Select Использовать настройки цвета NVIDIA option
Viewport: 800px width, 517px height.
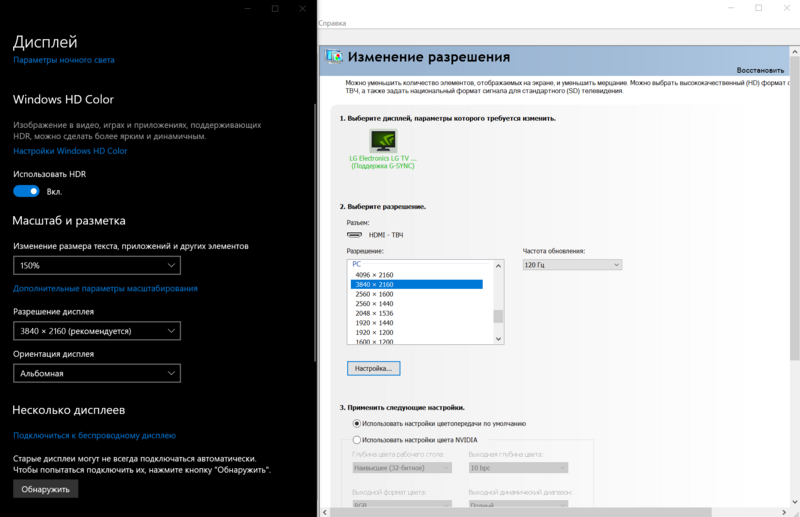click(x=358, y=439)
